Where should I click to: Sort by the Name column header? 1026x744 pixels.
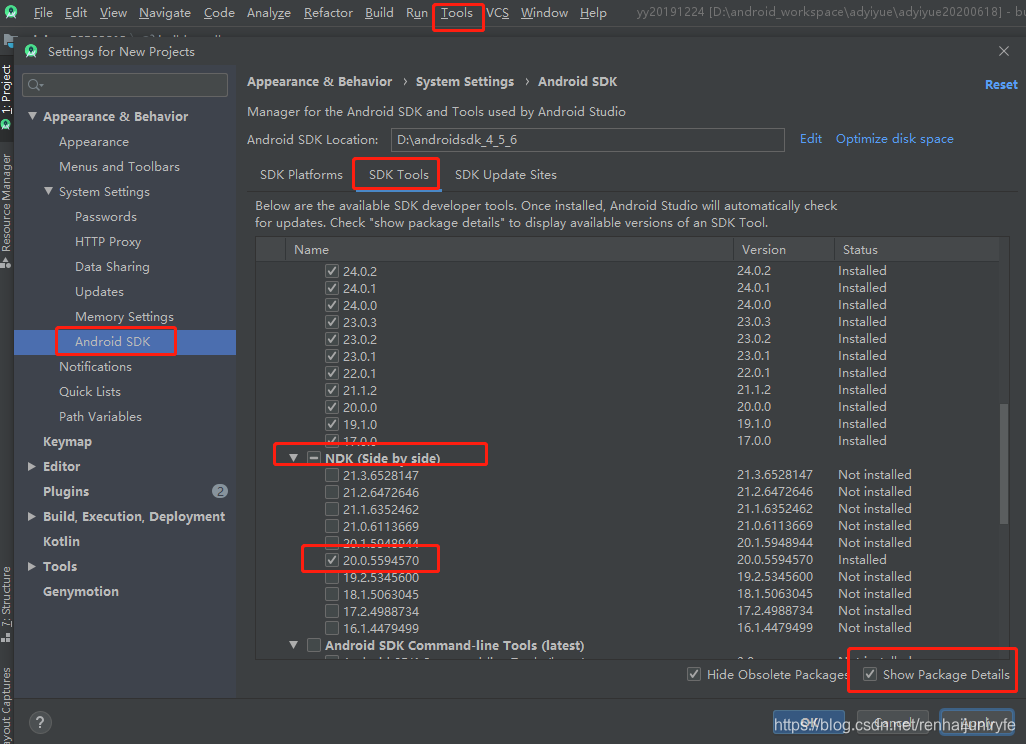pyautogui.click(x=509, y=249)
